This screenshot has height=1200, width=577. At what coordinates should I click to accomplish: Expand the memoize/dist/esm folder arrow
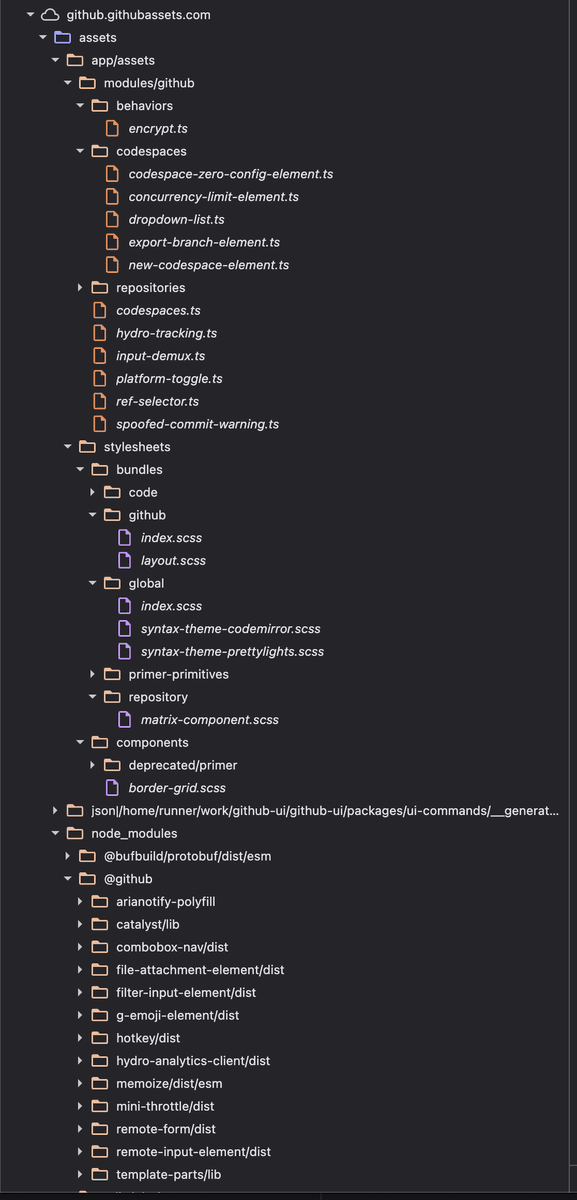[x=80, y=1084]
